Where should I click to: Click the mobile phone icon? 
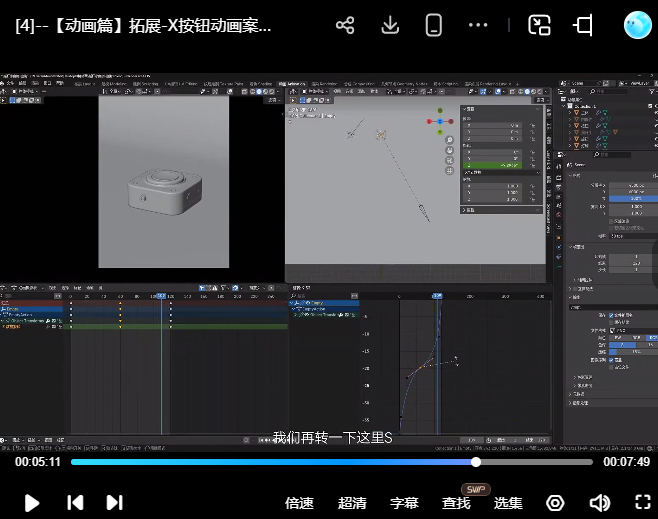coord(434,26)
